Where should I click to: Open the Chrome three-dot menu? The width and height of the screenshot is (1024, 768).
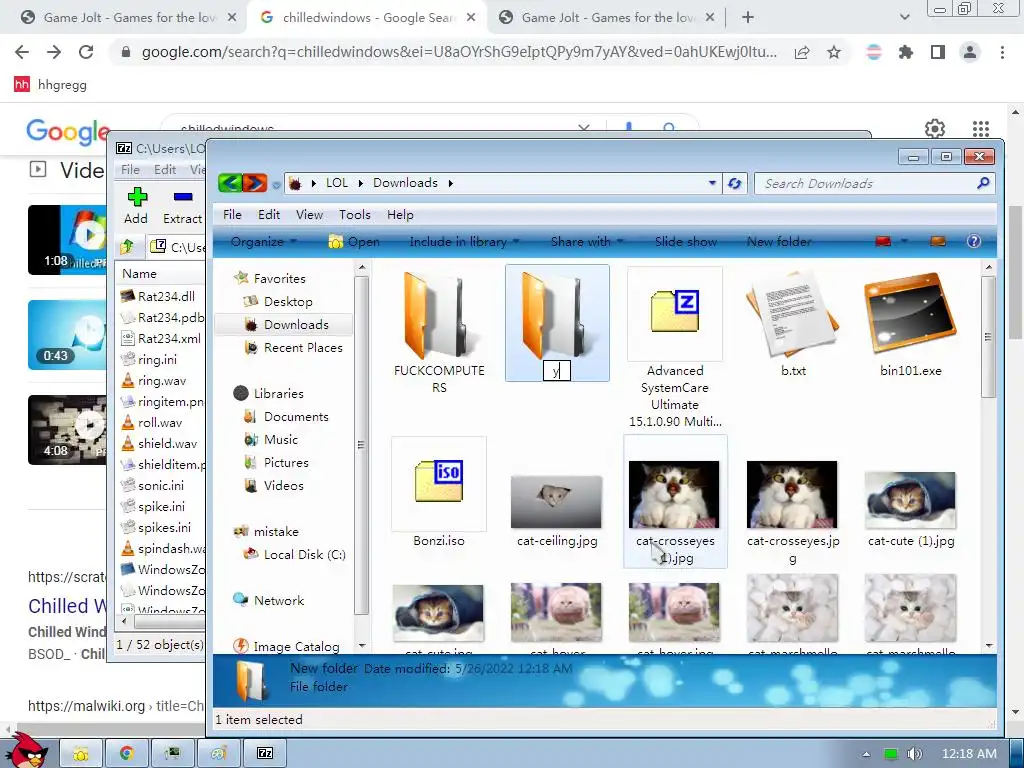tap(1002, 52)
